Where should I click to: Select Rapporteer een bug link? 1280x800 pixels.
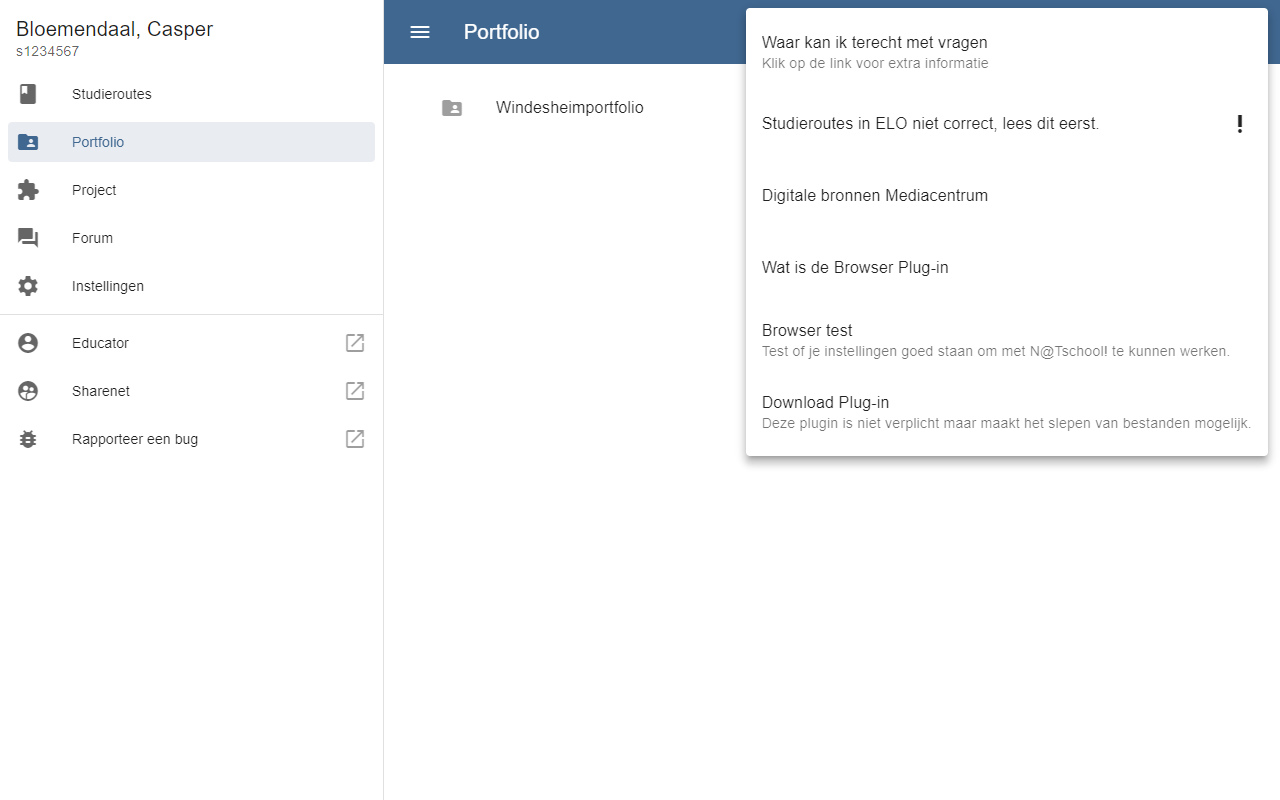(x=191, y=439)
